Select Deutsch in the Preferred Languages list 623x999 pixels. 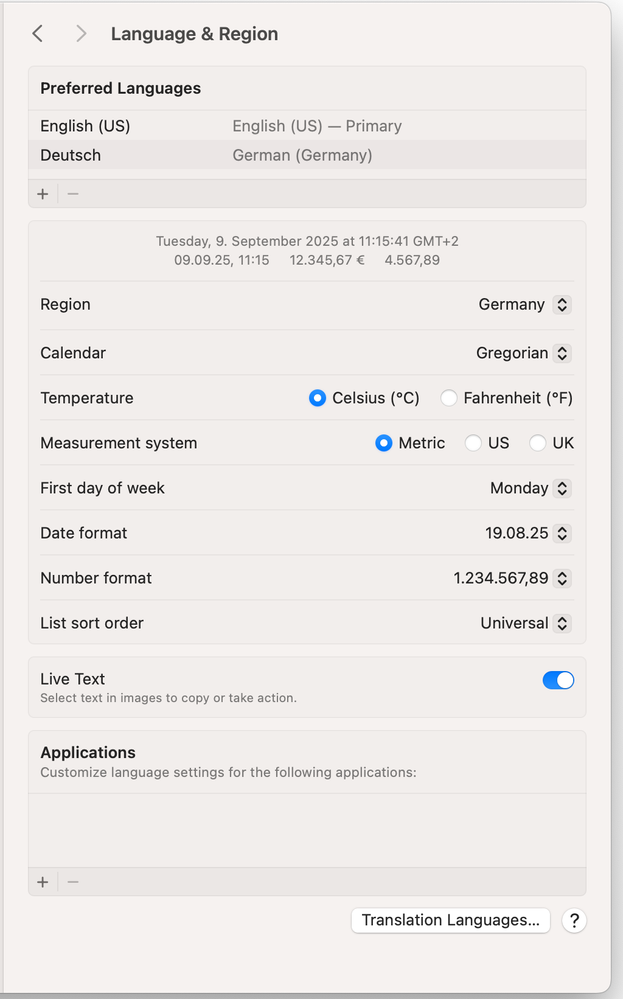tap(70, 155)
